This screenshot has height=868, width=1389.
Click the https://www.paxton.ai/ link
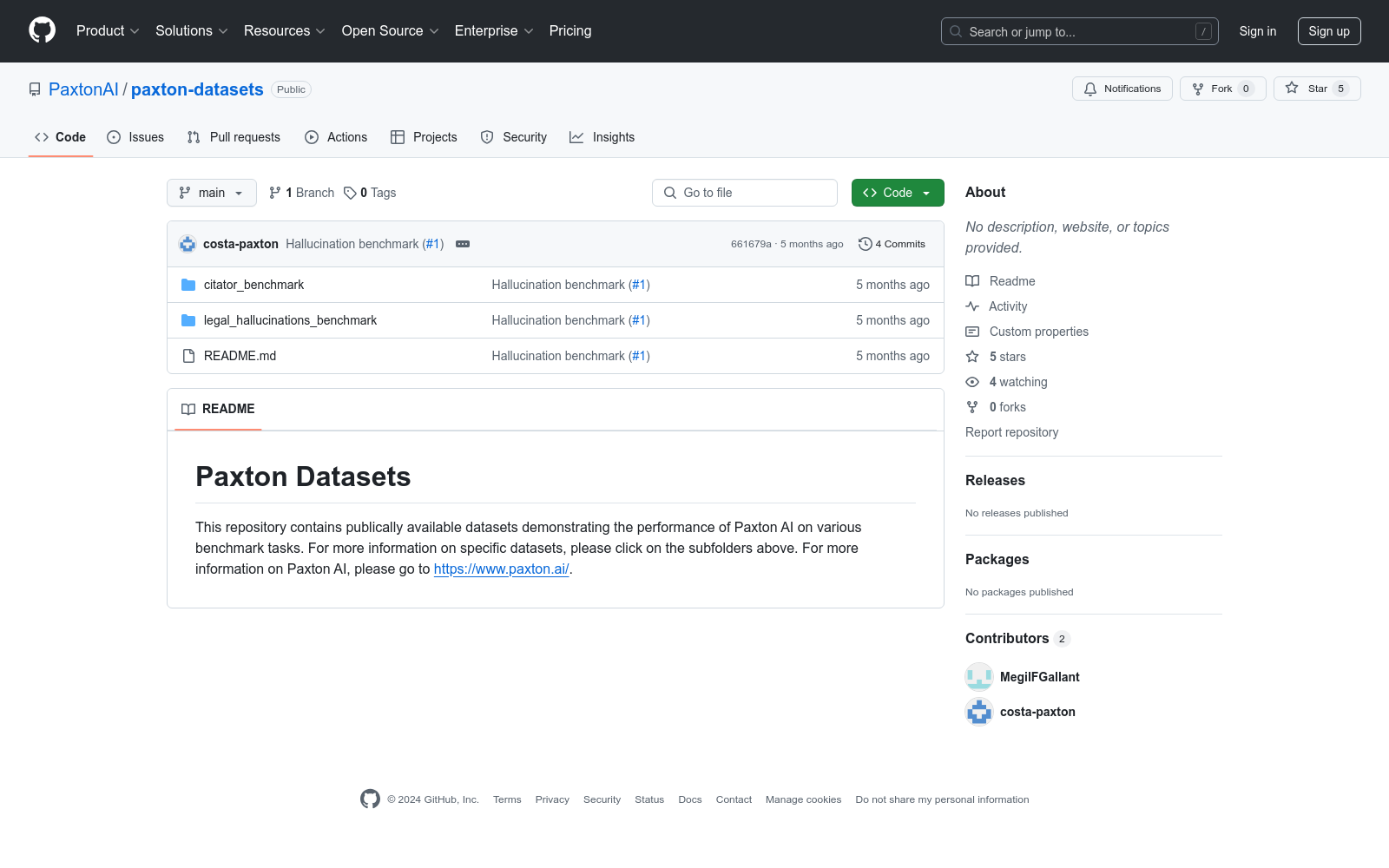tap(502, 569)
